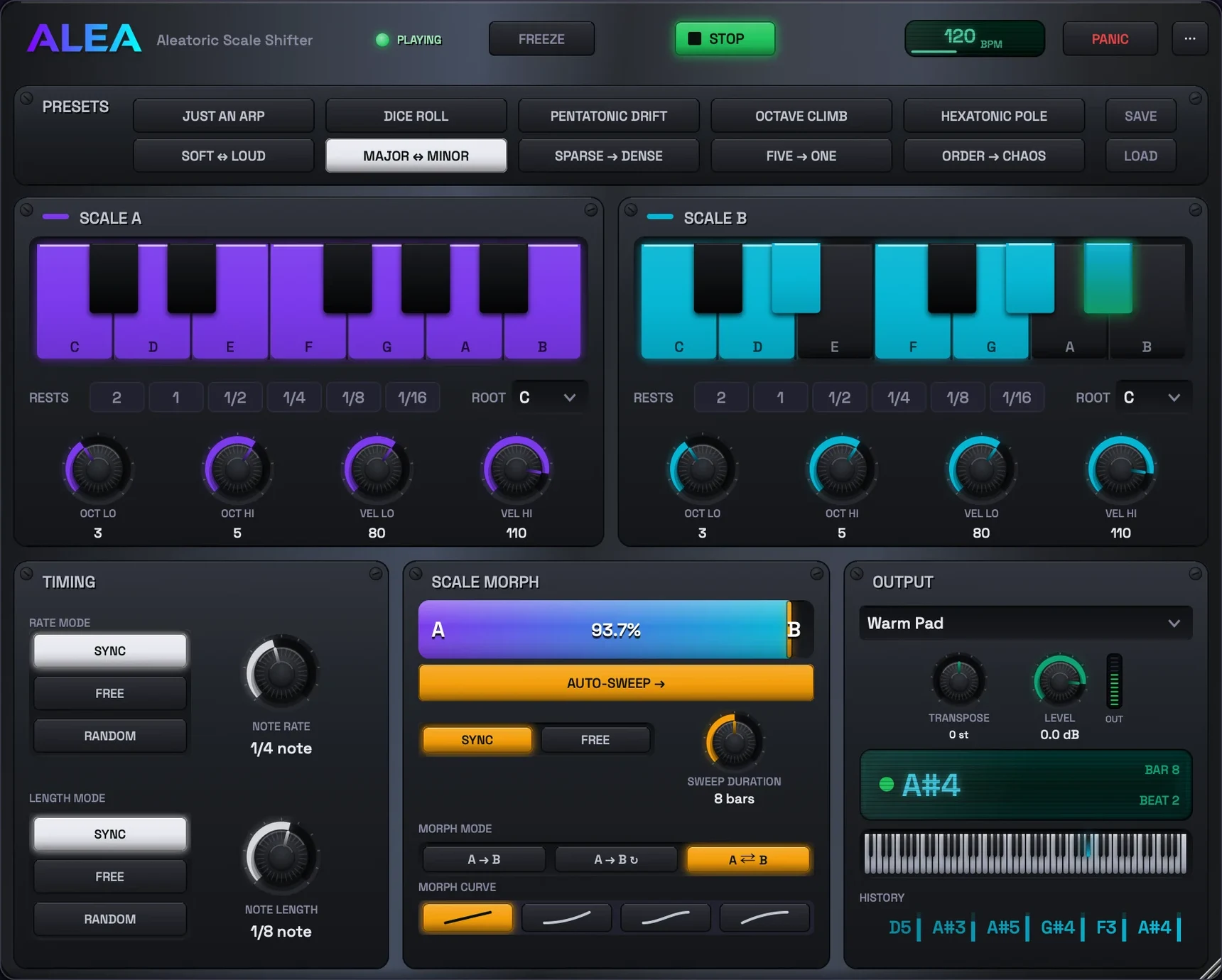The width and height of the screenshot is (1222, 980).
Task: Click the linear morph curve icon
Action: pos(467,918)
